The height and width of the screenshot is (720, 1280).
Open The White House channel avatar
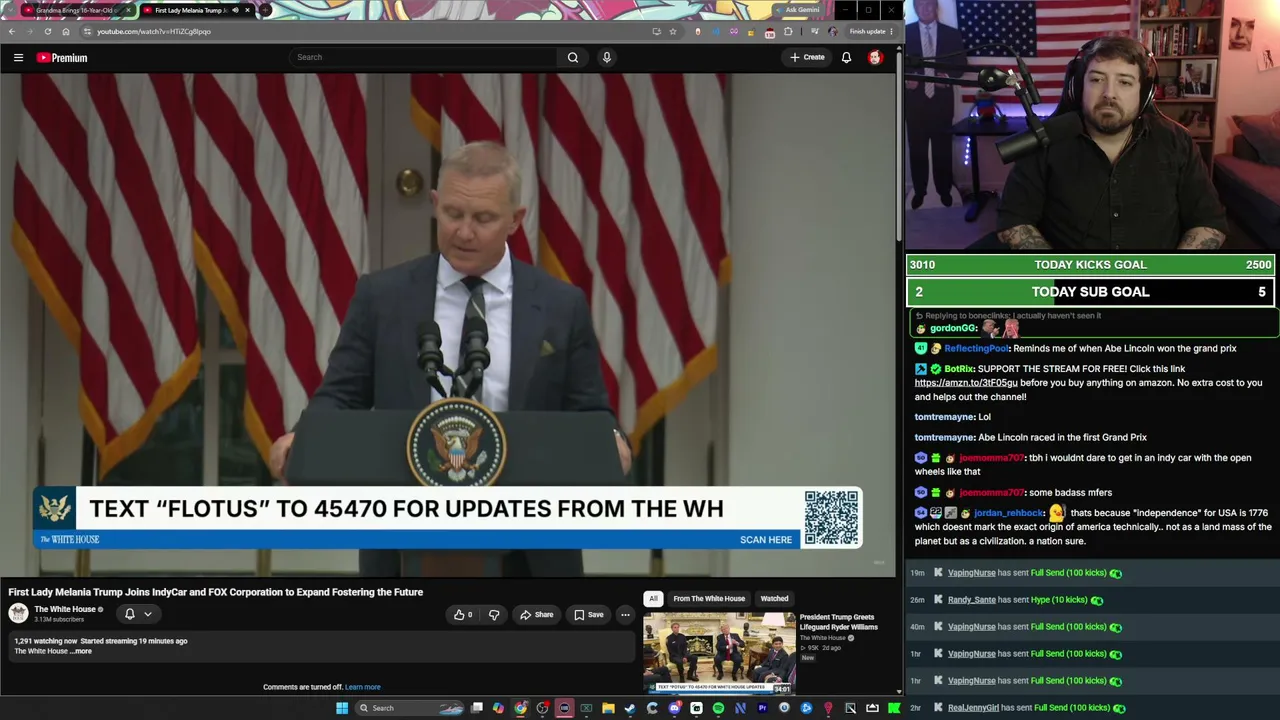[x=18, y=613]
